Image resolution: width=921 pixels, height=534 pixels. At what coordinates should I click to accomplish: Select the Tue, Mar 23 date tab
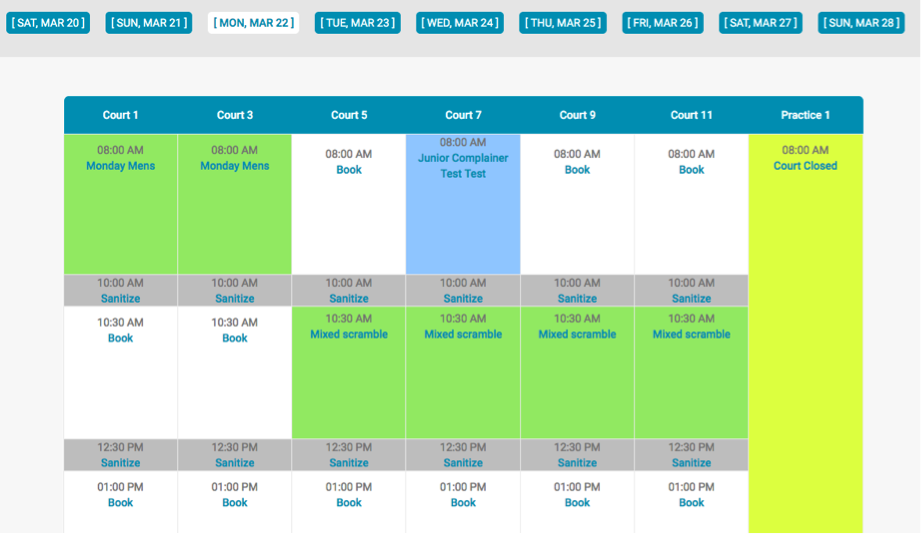[x=357, y=23]
